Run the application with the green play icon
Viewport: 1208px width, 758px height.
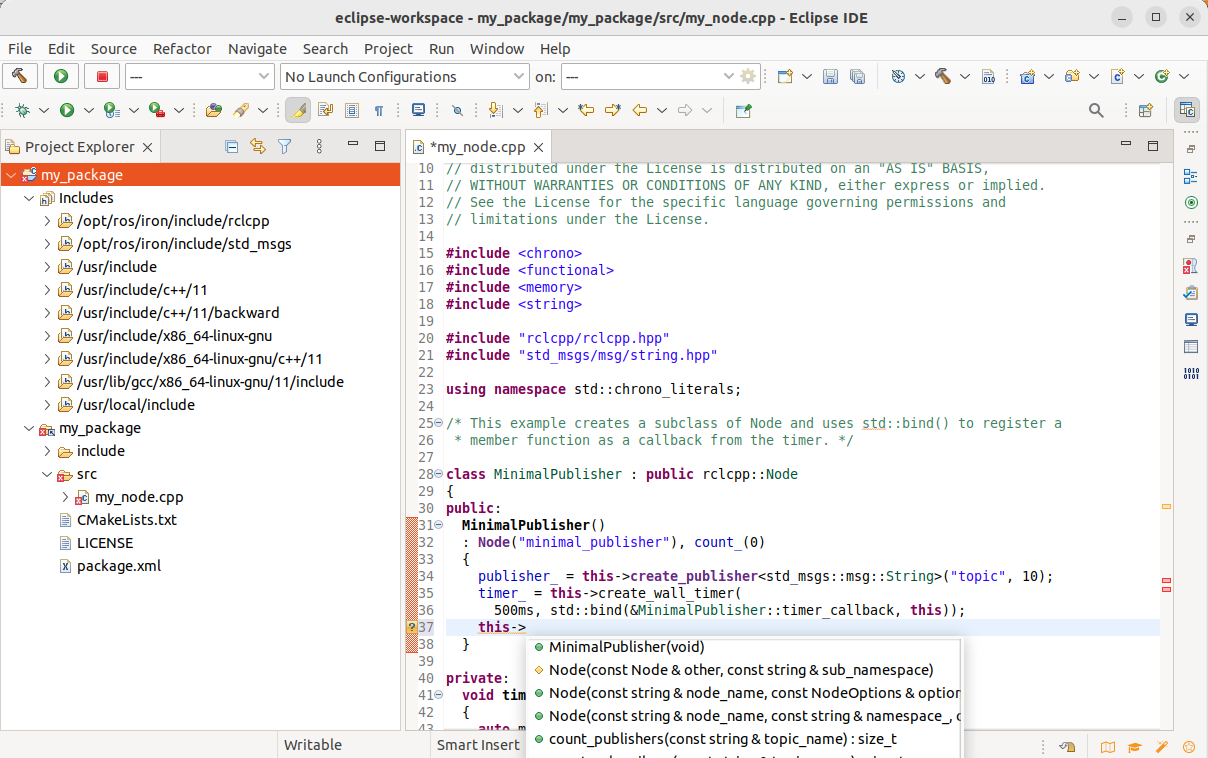coord(61,76)
